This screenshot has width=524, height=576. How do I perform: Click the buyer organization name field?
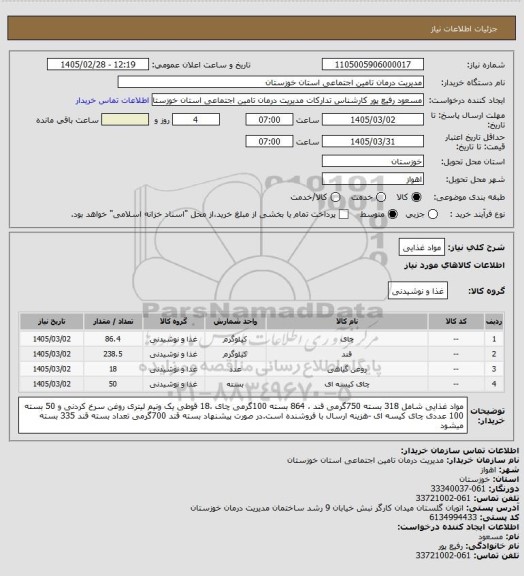click(x=270, y=82)
